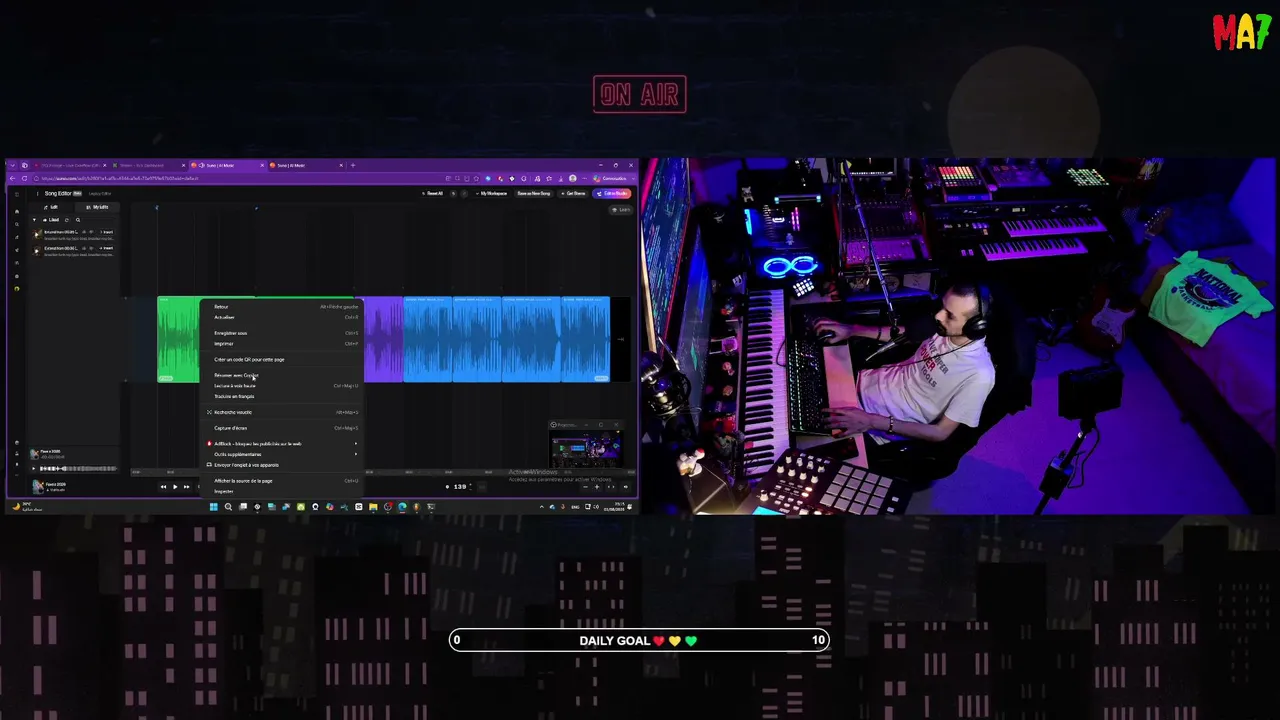Image resolution: width=1280 pixels, height=720 pixels.
Task: Open Windows taskbar Search
Action: coord(228,507)
